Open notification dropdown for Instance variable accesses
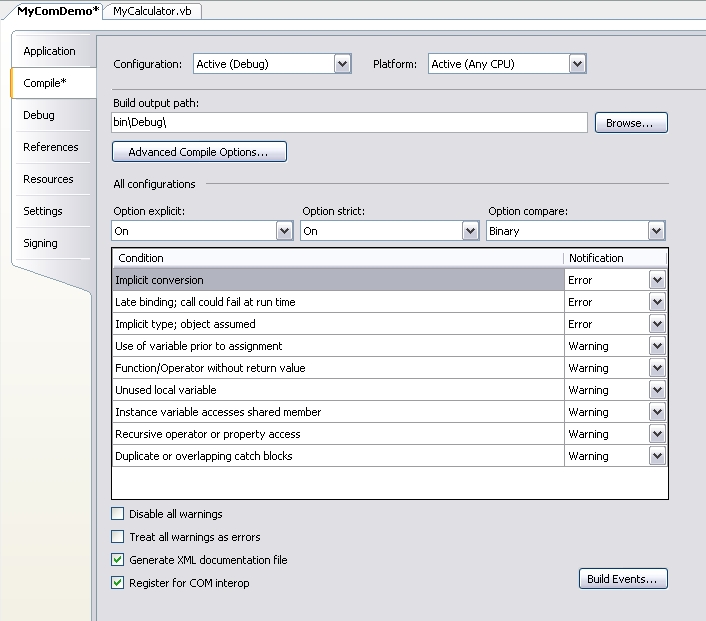Screen dimensions: 706x621 (x=657, y=412)
